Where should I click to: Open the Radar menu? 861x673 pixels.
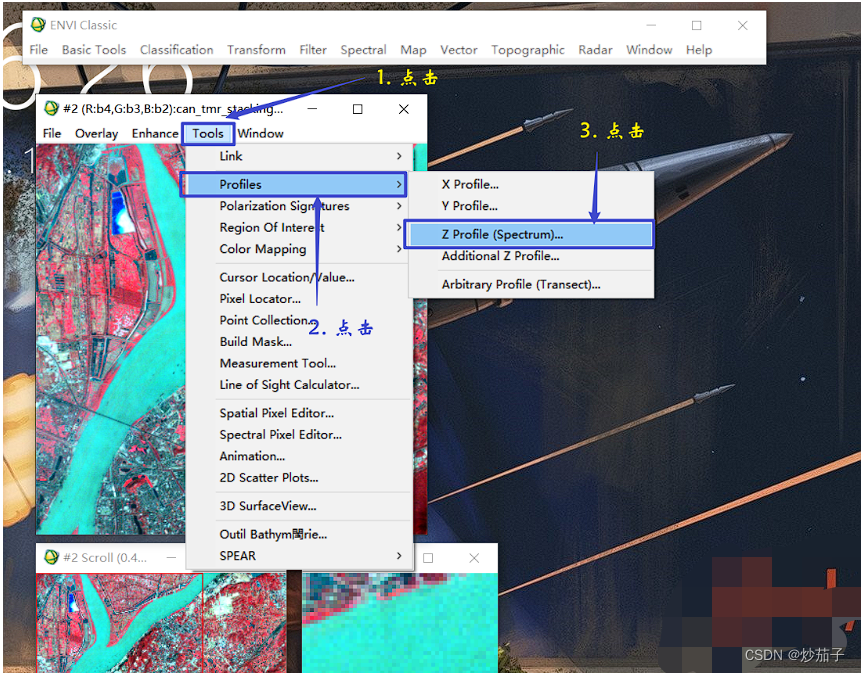595,50
